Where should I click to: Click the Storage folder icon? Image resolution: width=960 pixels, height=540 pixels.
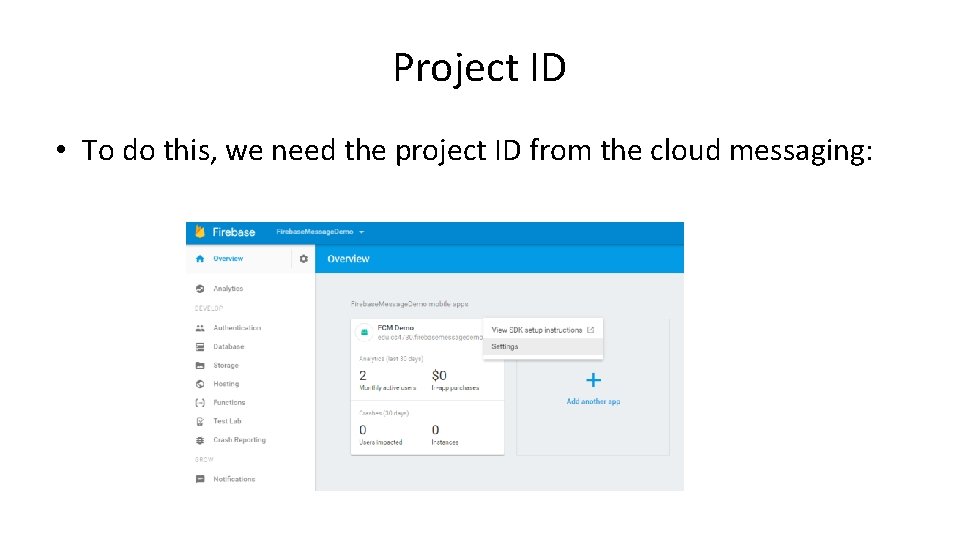(200, 366)
